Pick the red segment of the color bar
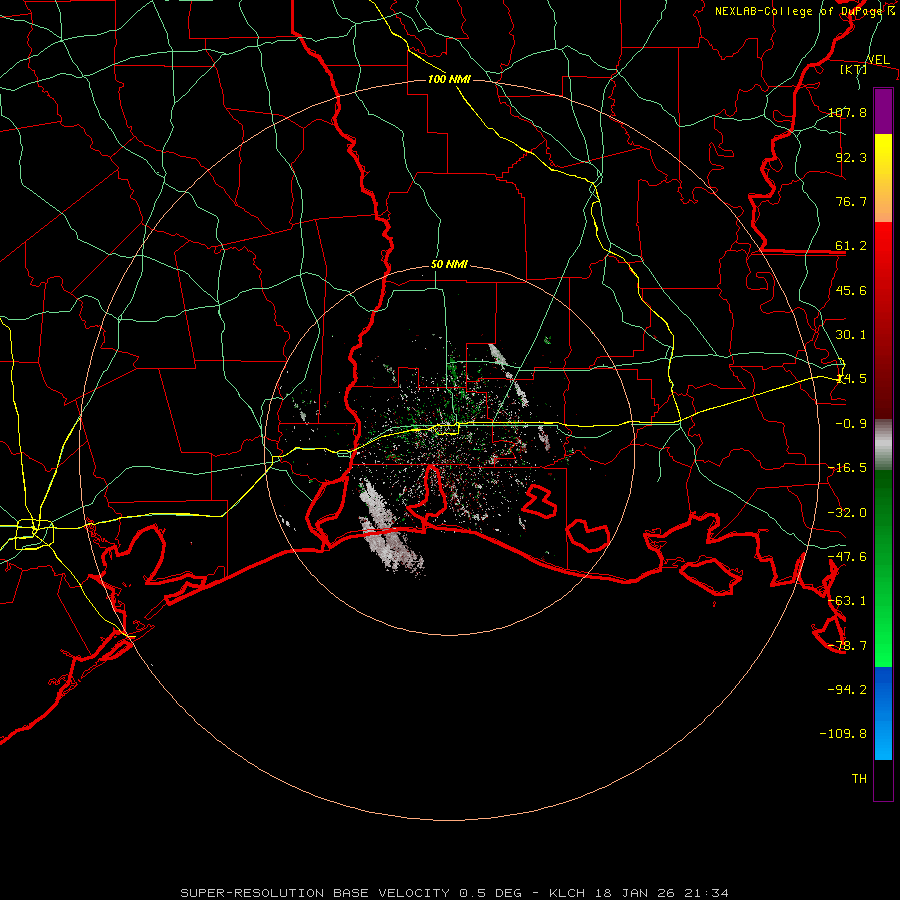Viewport: 900px width, 900px height. tap(883, 320)
